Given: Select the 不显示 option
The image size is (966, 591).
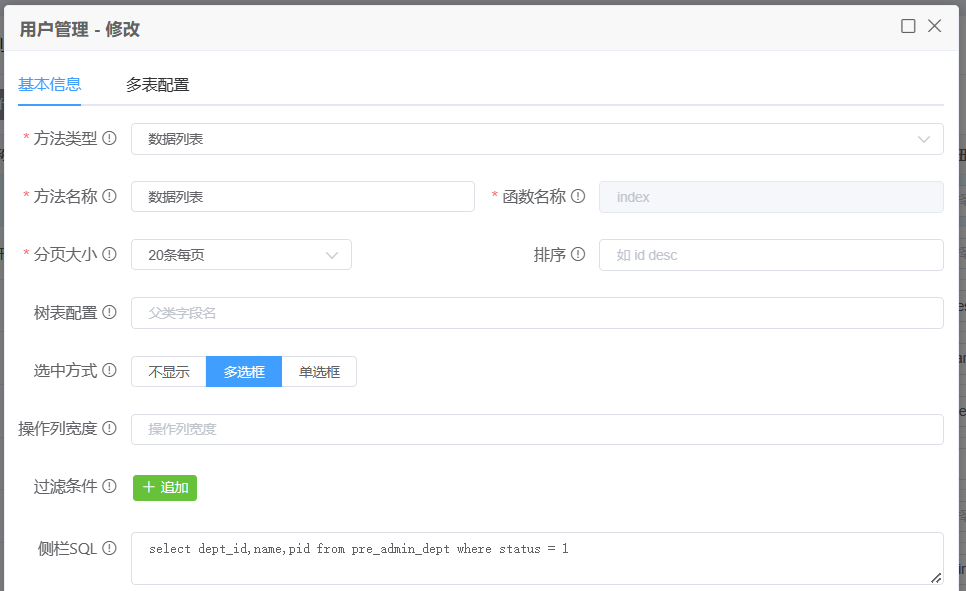Looking at the screenshot, I should (169, 372).
